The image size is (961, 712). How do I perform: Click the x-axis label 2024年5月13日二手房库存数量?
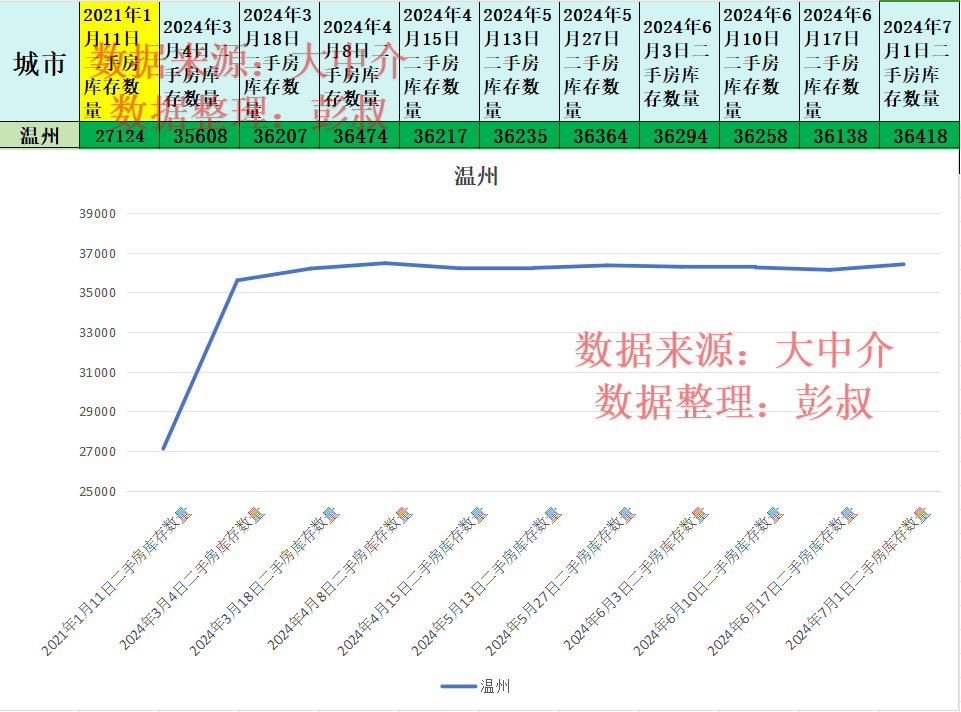point(487,582)
